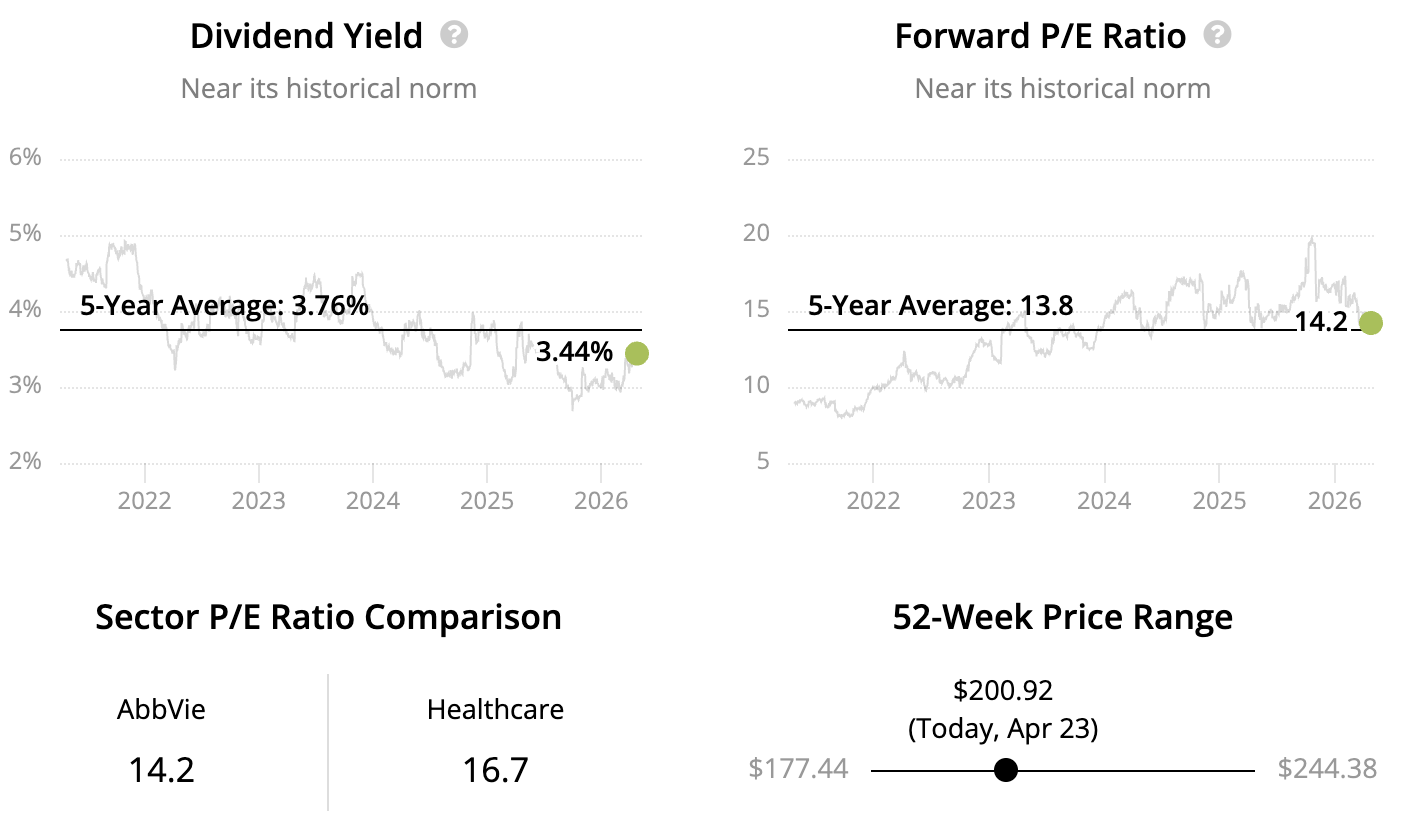Click the 2024 label on dividend yield chart
The image size is (1414, 830).
tap(373, 499)
